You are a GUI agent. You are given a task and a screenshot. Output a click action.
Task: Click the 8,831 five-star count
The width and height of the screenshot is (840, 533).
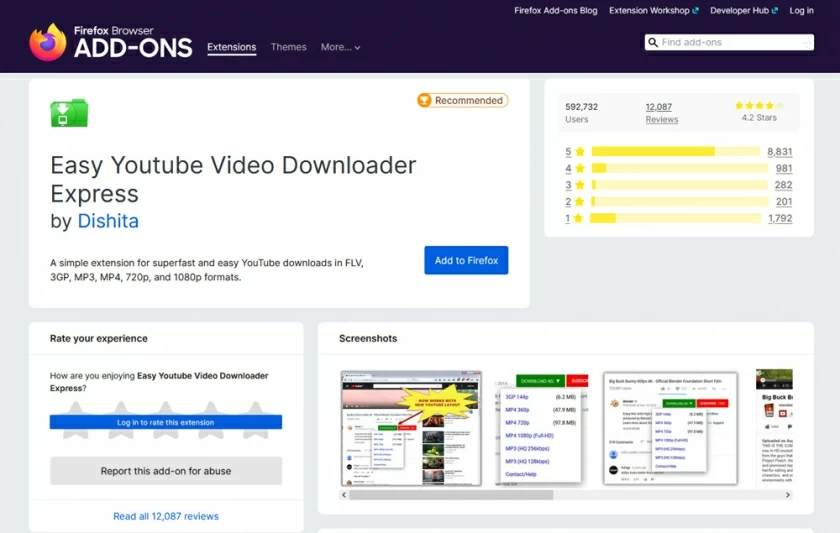[779, 152]
